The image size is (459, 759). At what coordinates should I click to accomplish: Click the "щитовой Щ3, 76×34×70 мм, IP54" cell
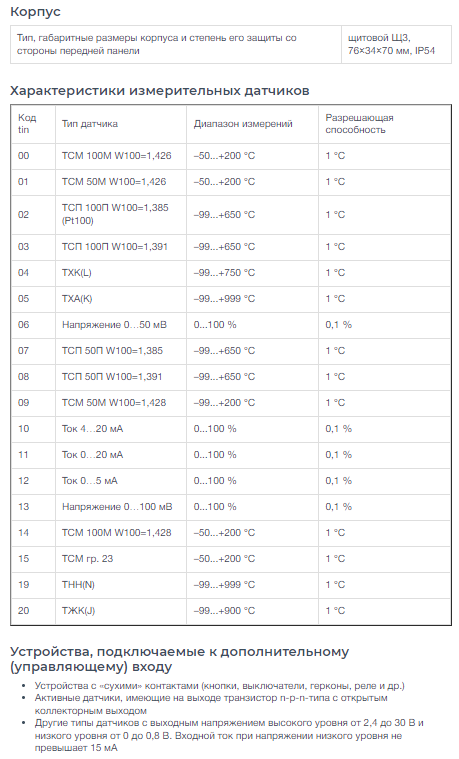tap(396, 44)
